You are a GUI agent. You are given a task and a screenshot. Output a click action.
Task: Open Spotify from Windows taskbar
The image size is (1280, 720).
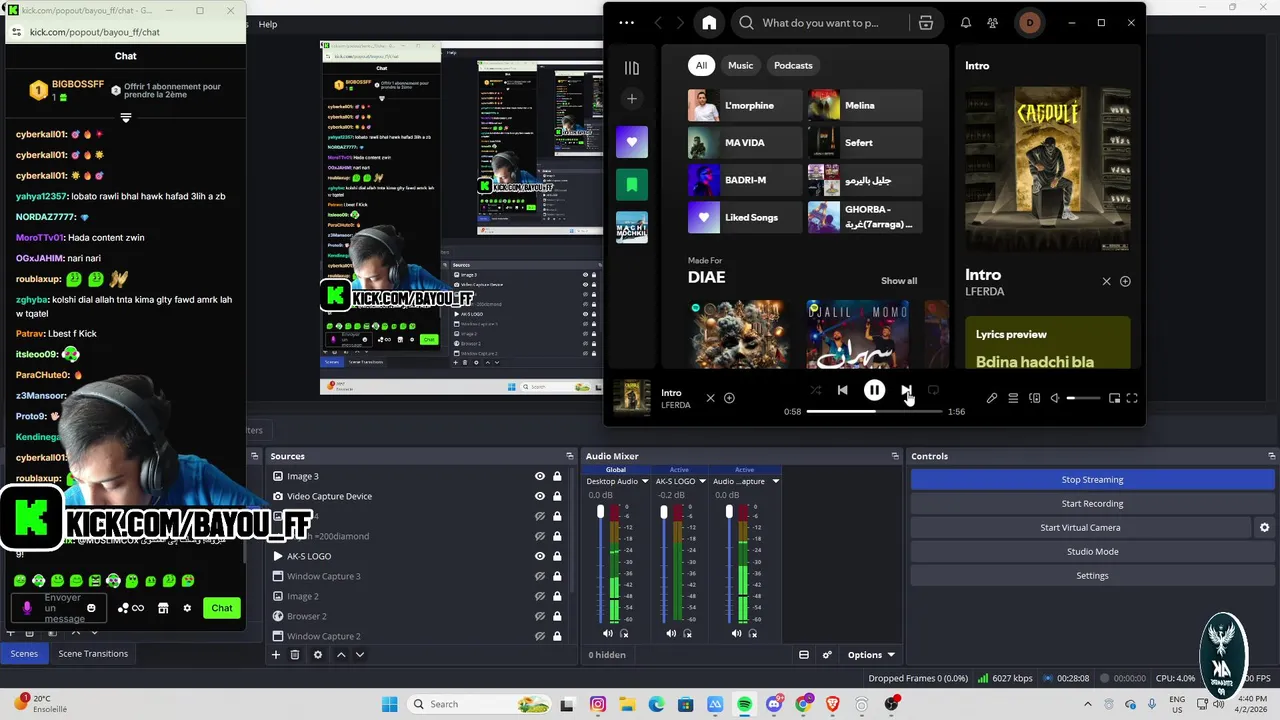click(x=745, y=704)
